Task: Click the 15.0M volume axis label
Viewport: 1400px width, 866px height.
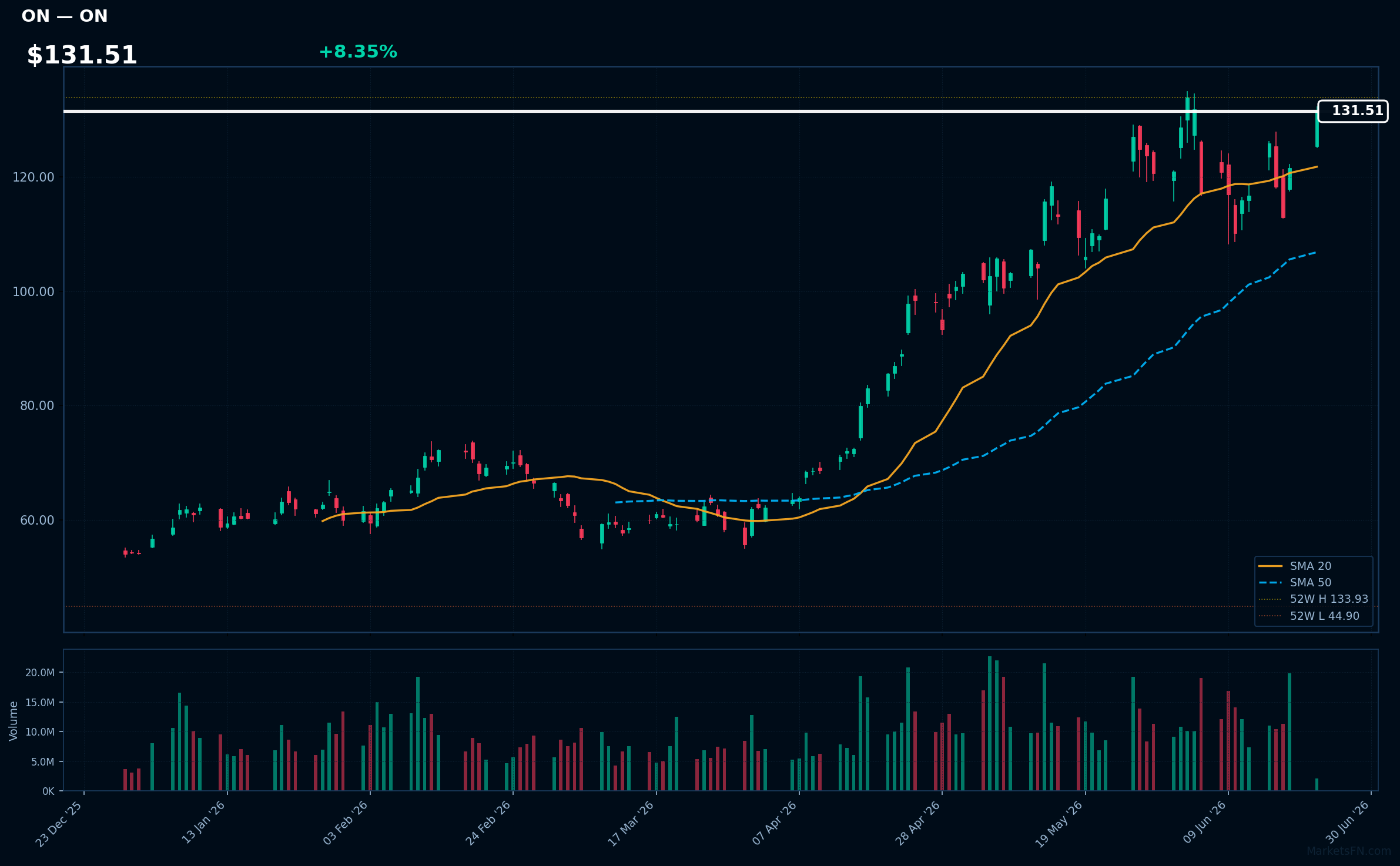Action: pos(40,703)
